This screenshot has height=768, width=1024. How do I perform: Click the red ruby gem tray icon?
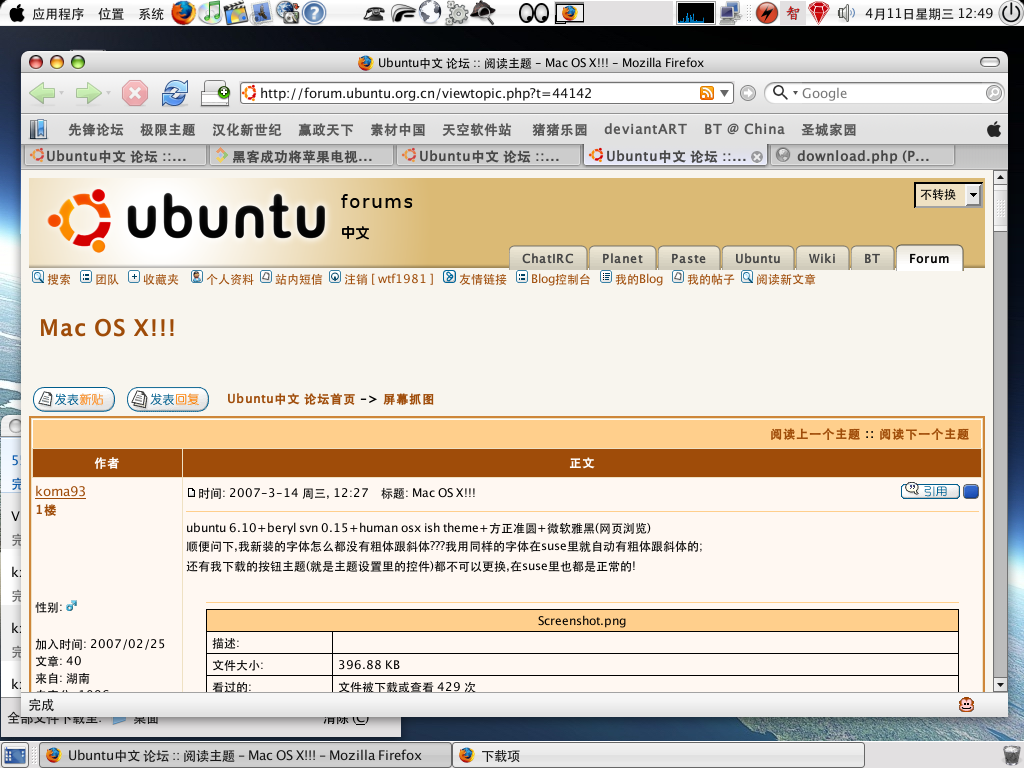click(819, 13)
